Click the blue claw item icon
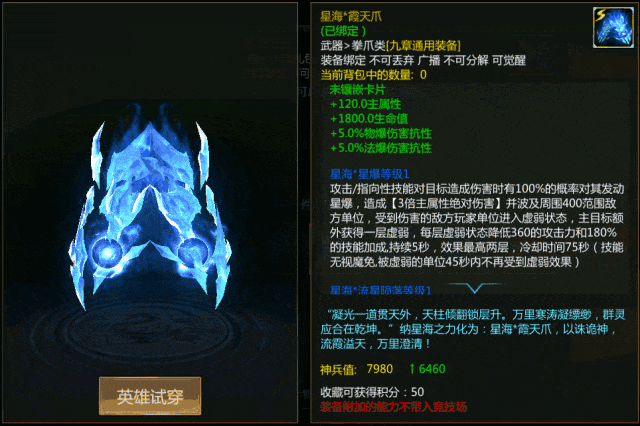The image size is (640, 426). click(x=613, y=27)
